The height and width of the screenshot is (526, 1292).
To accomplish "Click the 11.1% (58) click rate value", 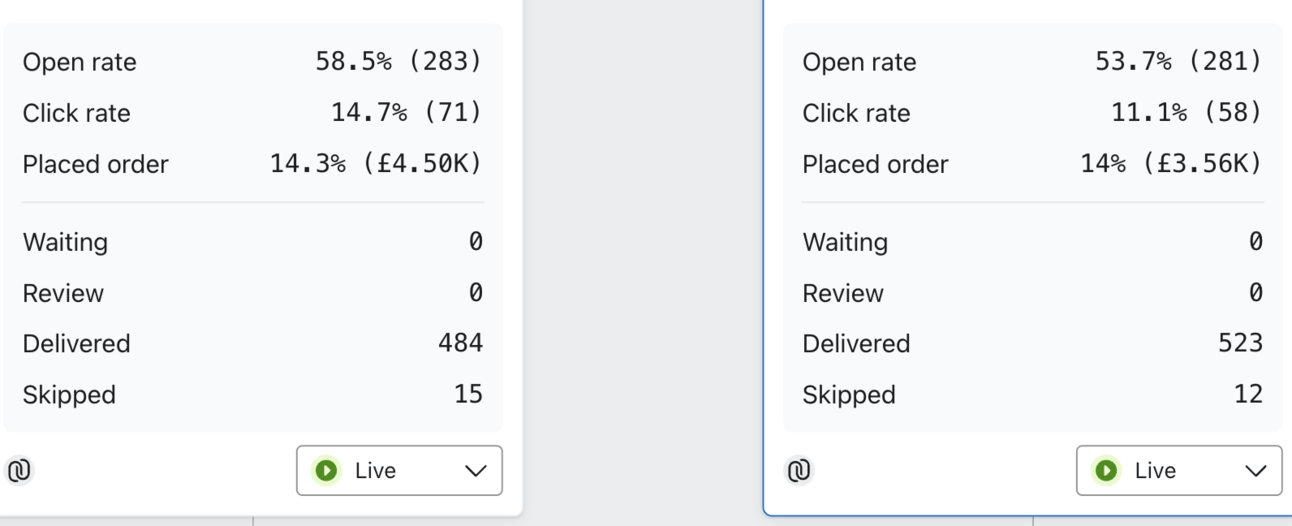I will click(1186, 113).
